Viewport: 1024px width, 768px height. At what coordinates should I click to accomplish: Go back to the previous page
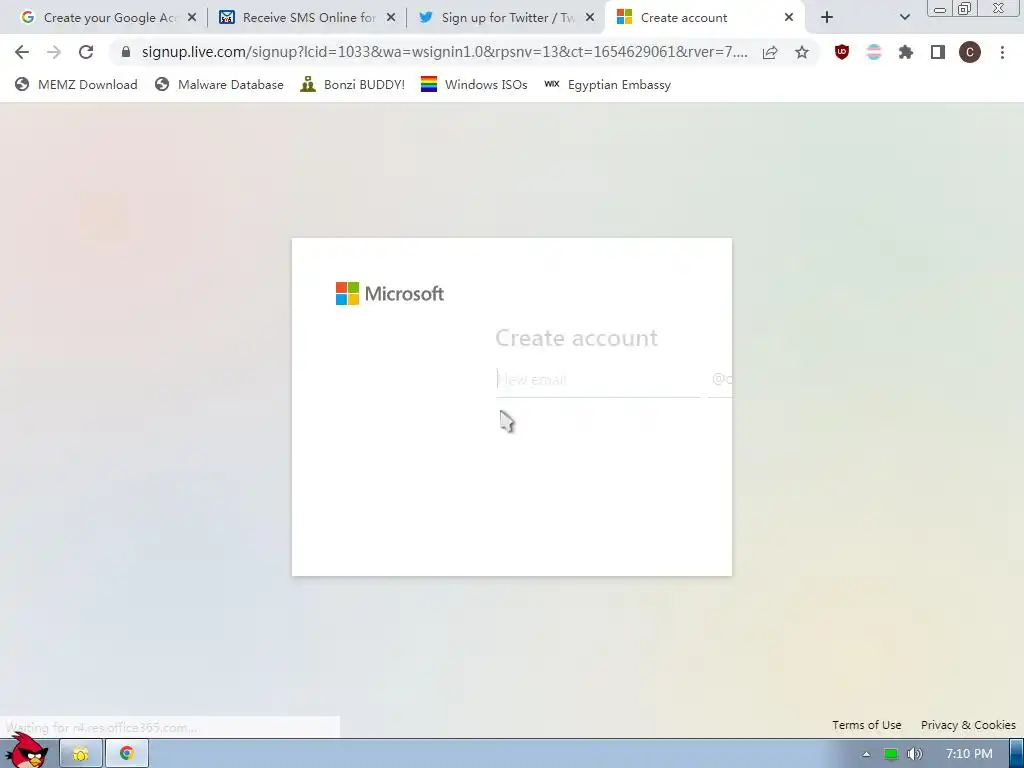(x=22, y=52)
